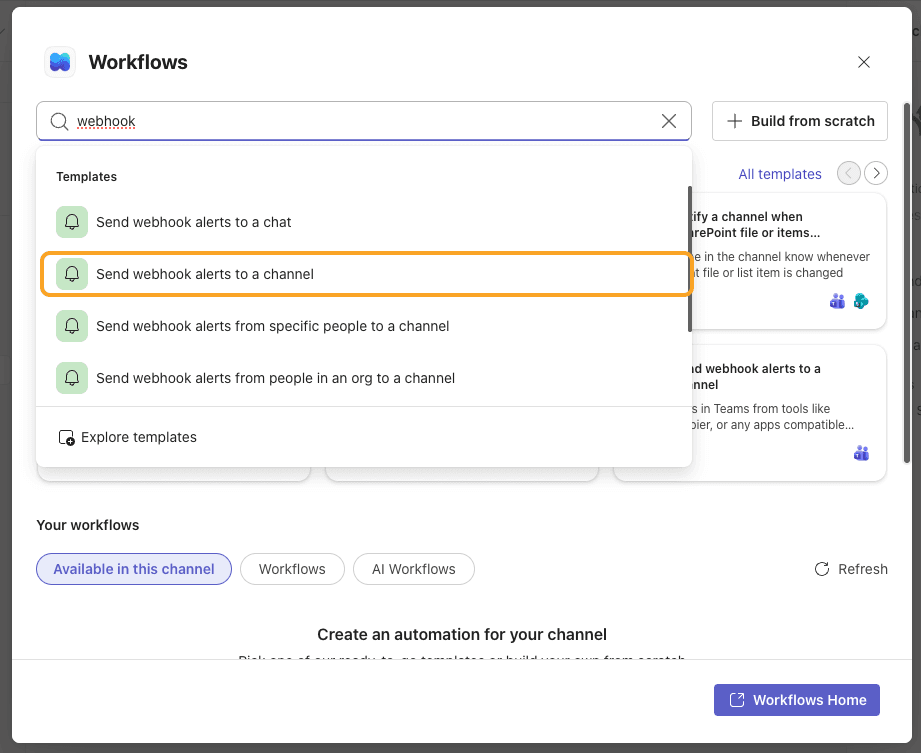921x753 pixels.
Task: Click bell icon beside people in an org
Action: tap(72, 378)
